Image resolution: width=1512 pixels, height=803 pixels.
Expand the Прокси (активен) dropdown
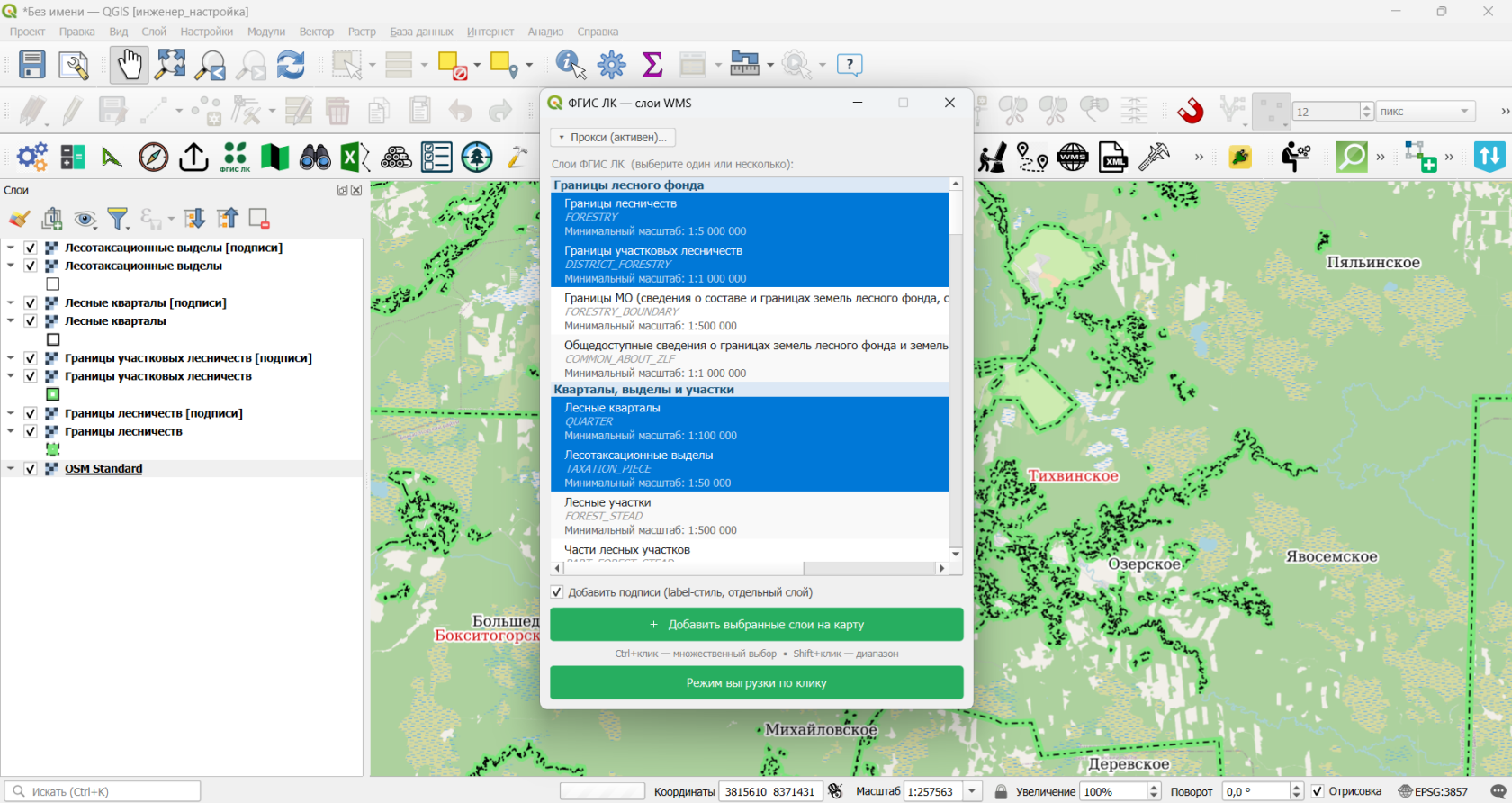point(613,137)
